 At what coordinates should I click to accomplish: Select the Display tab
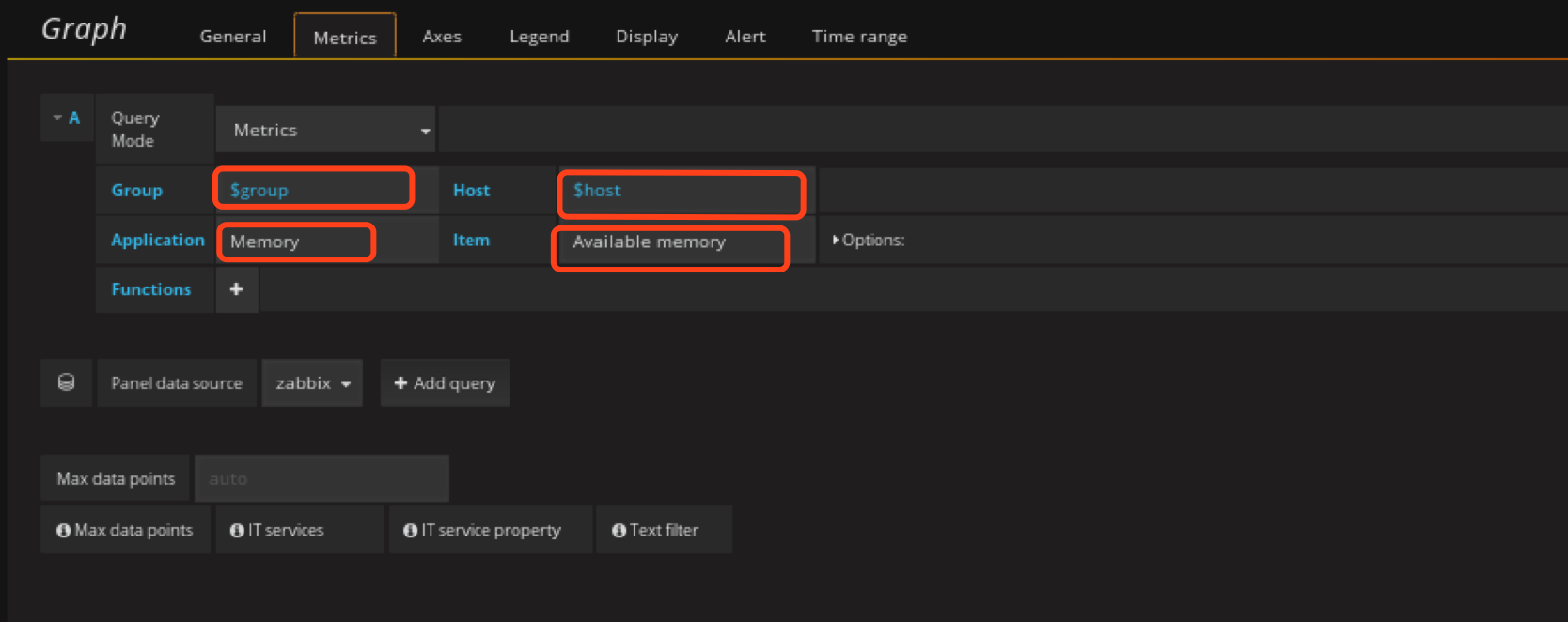[646, 37]
